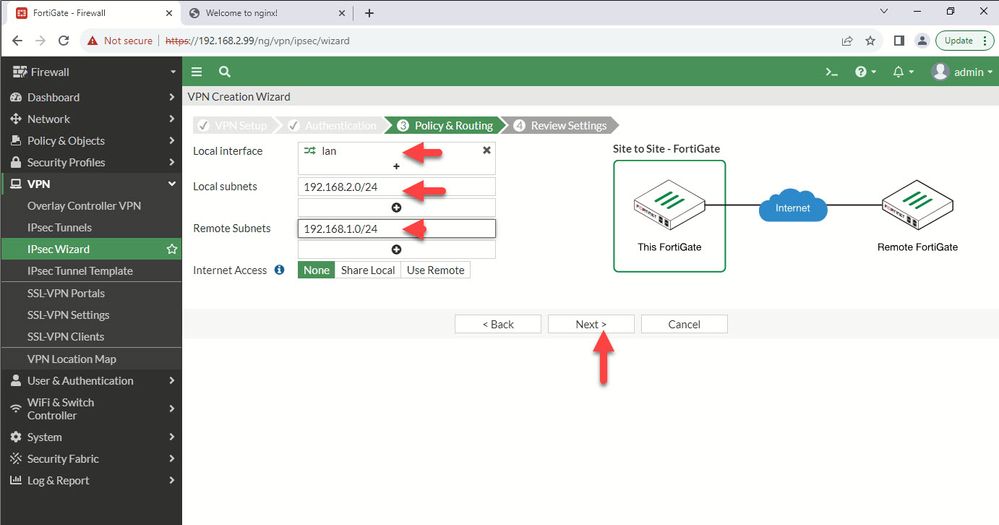Expand the Dashboard menu chevron
The width and height of the screenshot is (999, 525).
[172, 97]
